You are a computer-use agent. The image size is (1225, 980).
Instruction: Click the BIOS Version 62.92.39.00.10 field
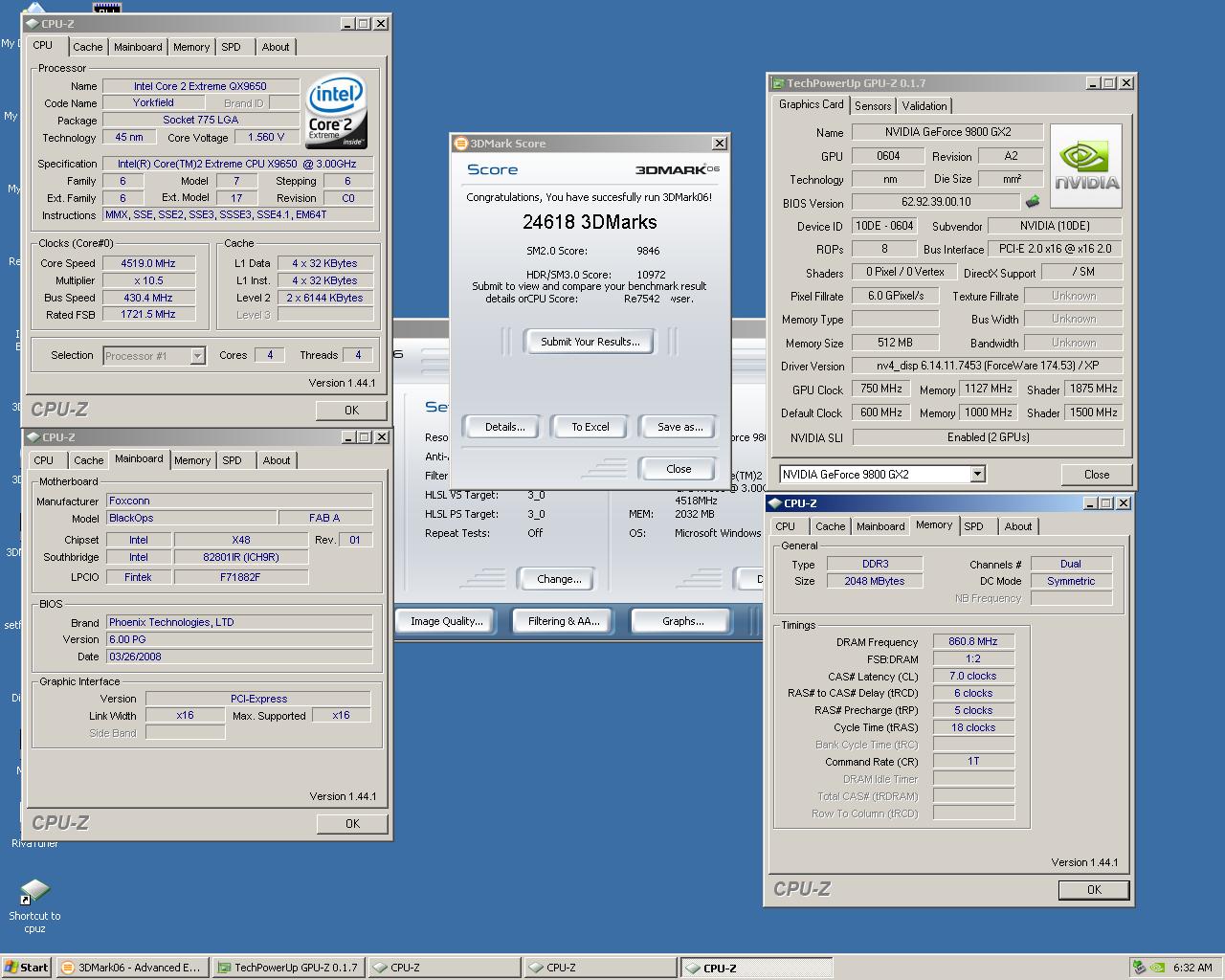click(935, 202)
